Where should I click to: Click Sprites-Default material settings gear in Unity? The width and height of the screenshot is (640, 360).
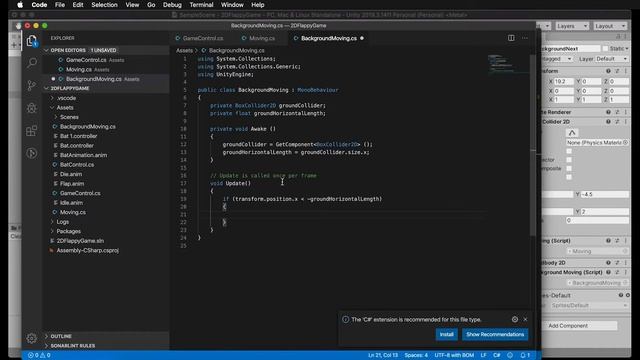pyautogui.click(x=628, y=295)
